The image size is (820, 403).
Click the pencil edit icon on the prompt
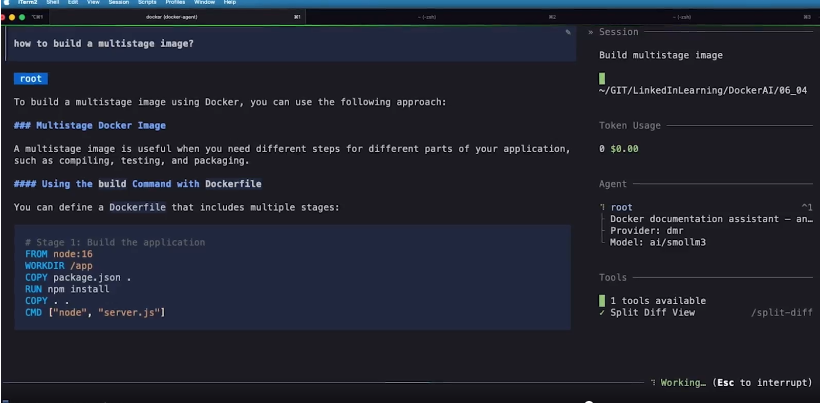point(568,32)
